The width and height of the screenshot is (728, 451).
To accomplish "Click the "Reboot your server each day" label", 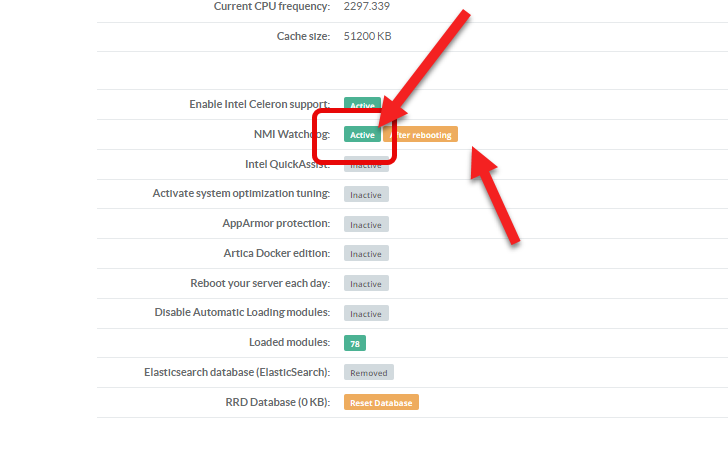I will point(260,283).
